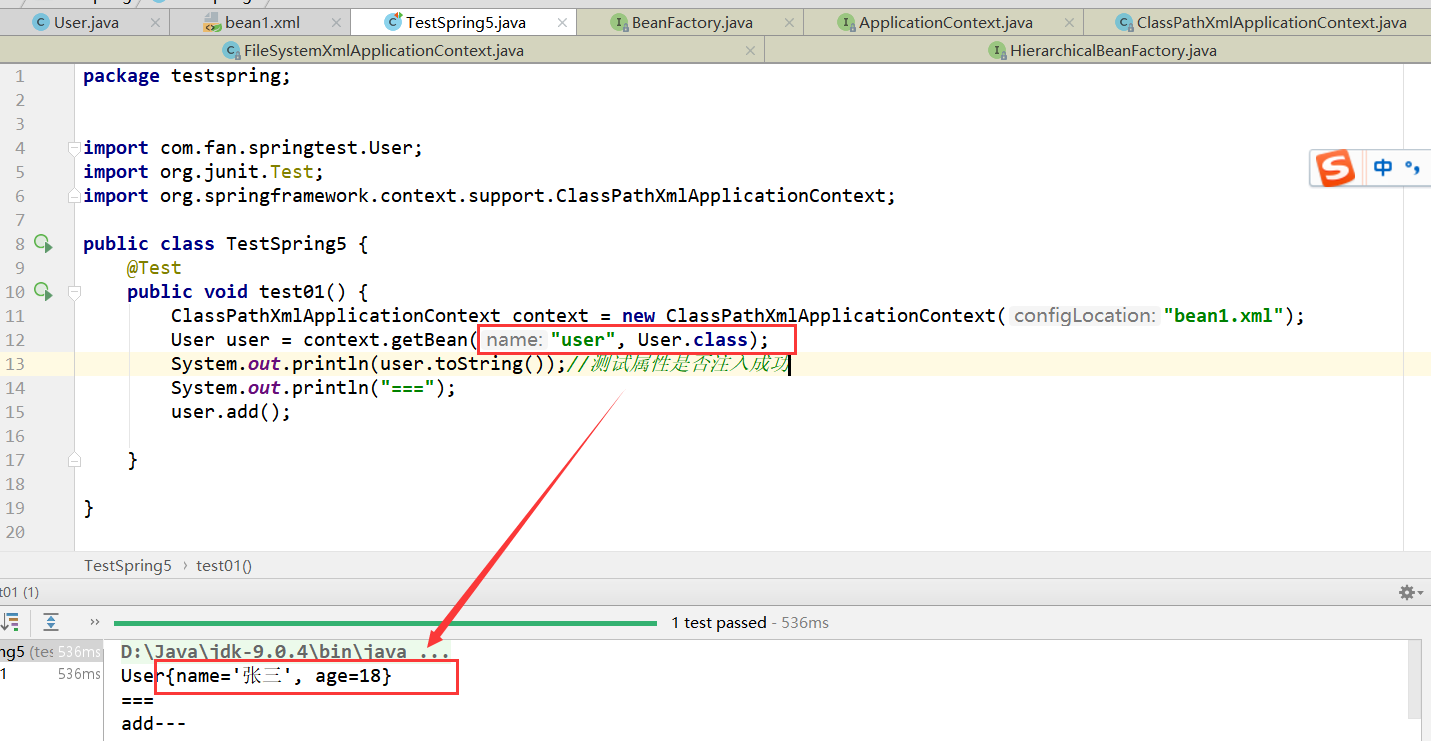Click the console output line '==='
Image resolution: width=1431 pixels, height=741 pixels.
click(x=137, y=700)
